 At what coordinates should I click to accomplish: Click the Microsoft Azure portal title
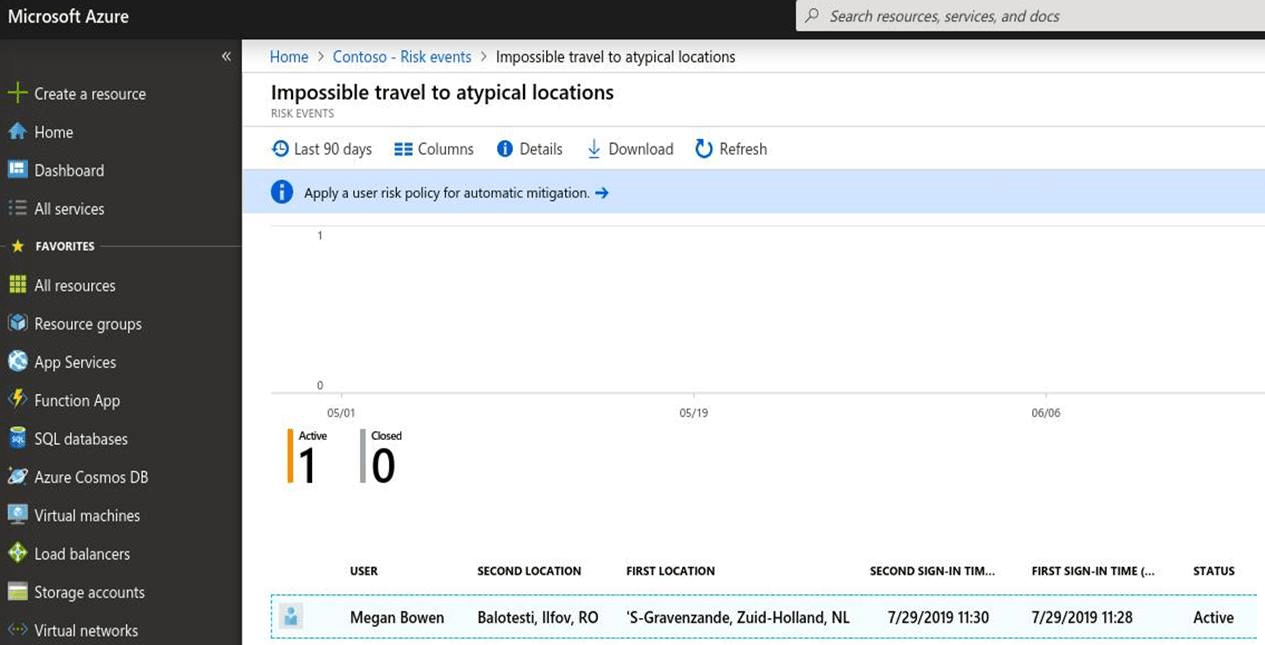(x=68, y=17)
